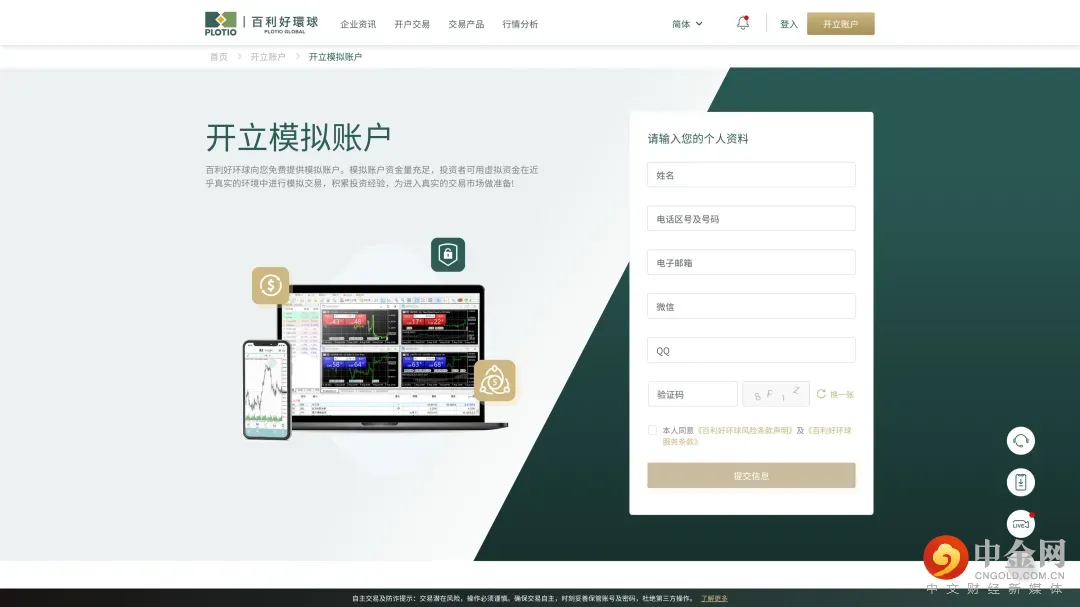Click the 开立模拟账户 breadcrumb text

pyautogui.click(x=335, y=56)
